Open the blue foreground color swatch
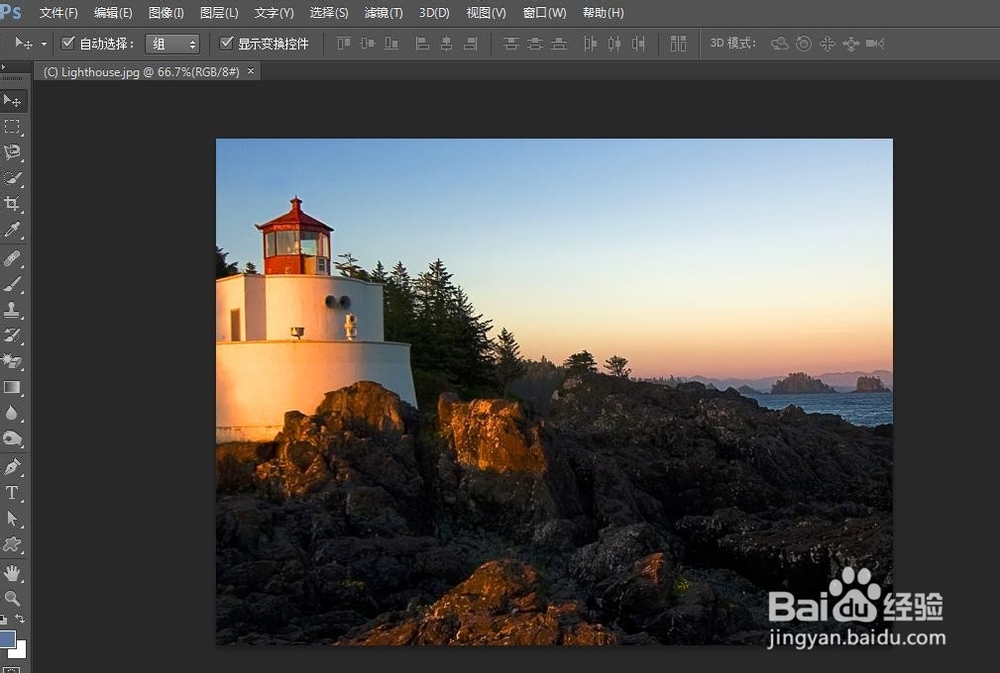 click(x=7, y=639)
